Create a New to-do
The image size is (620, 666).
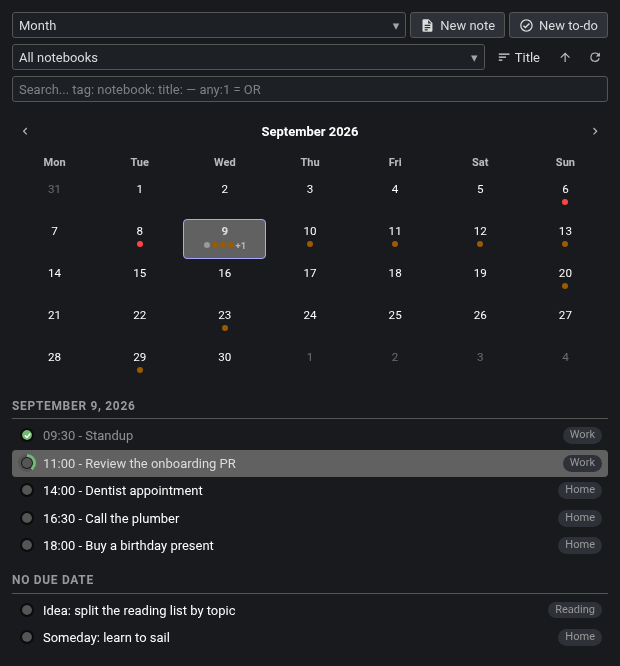pyautogui.click(x=558, y=25)
